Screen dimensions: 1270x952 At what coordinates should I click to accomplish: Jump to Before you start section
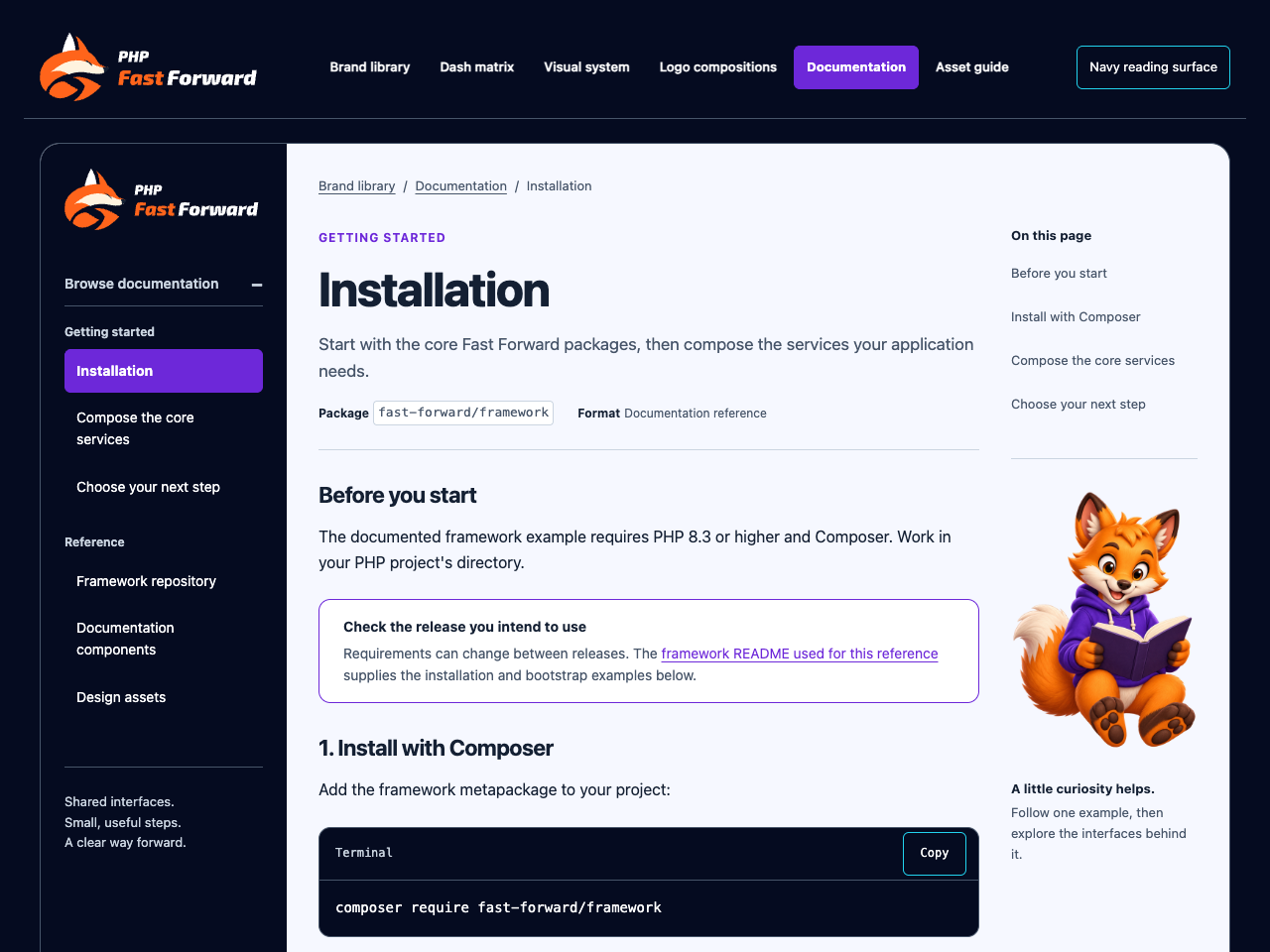(1059, 274)
